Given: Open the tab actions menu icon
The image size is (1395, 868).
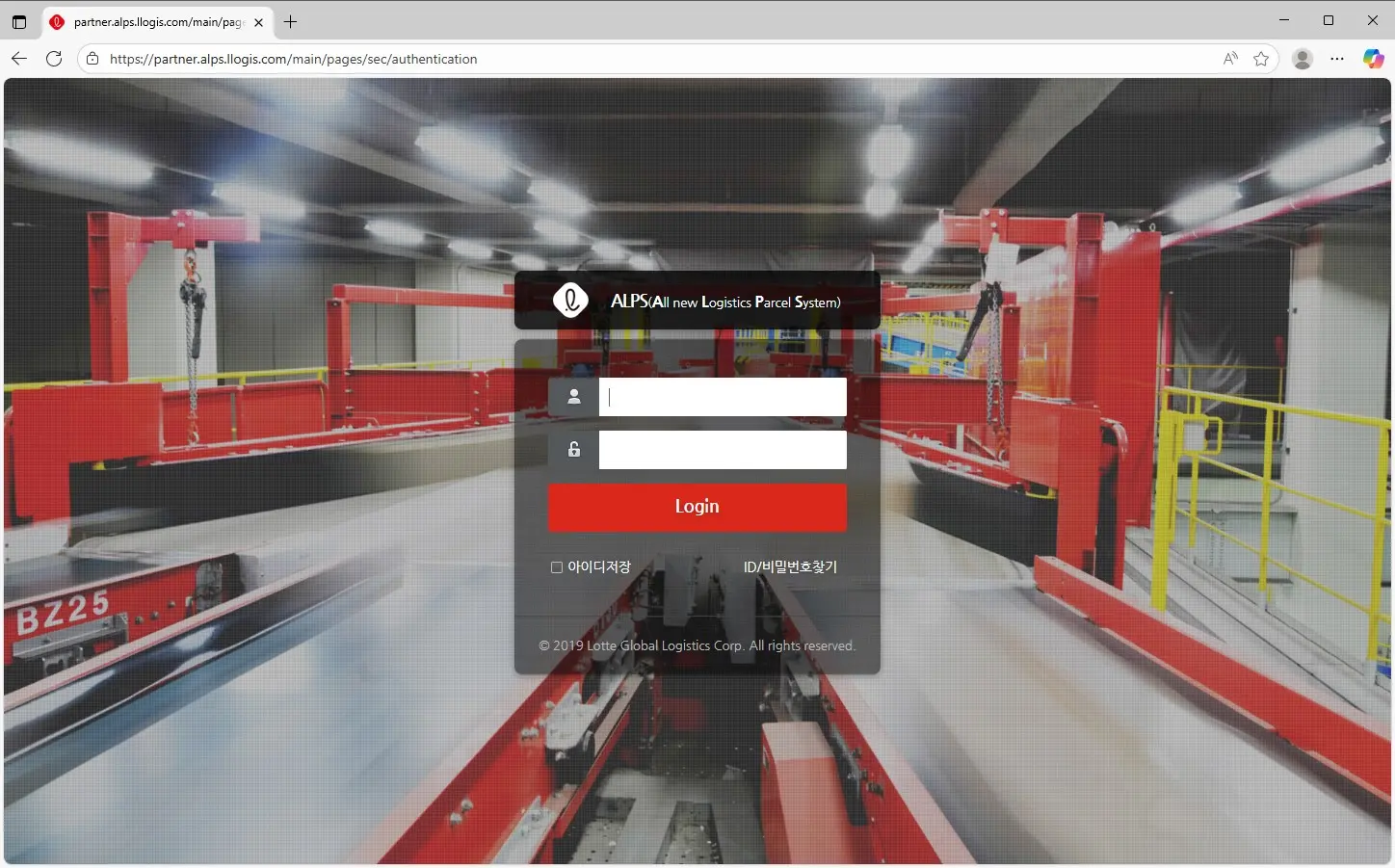Looking at the screenshot, I should (x=19, y=21).
